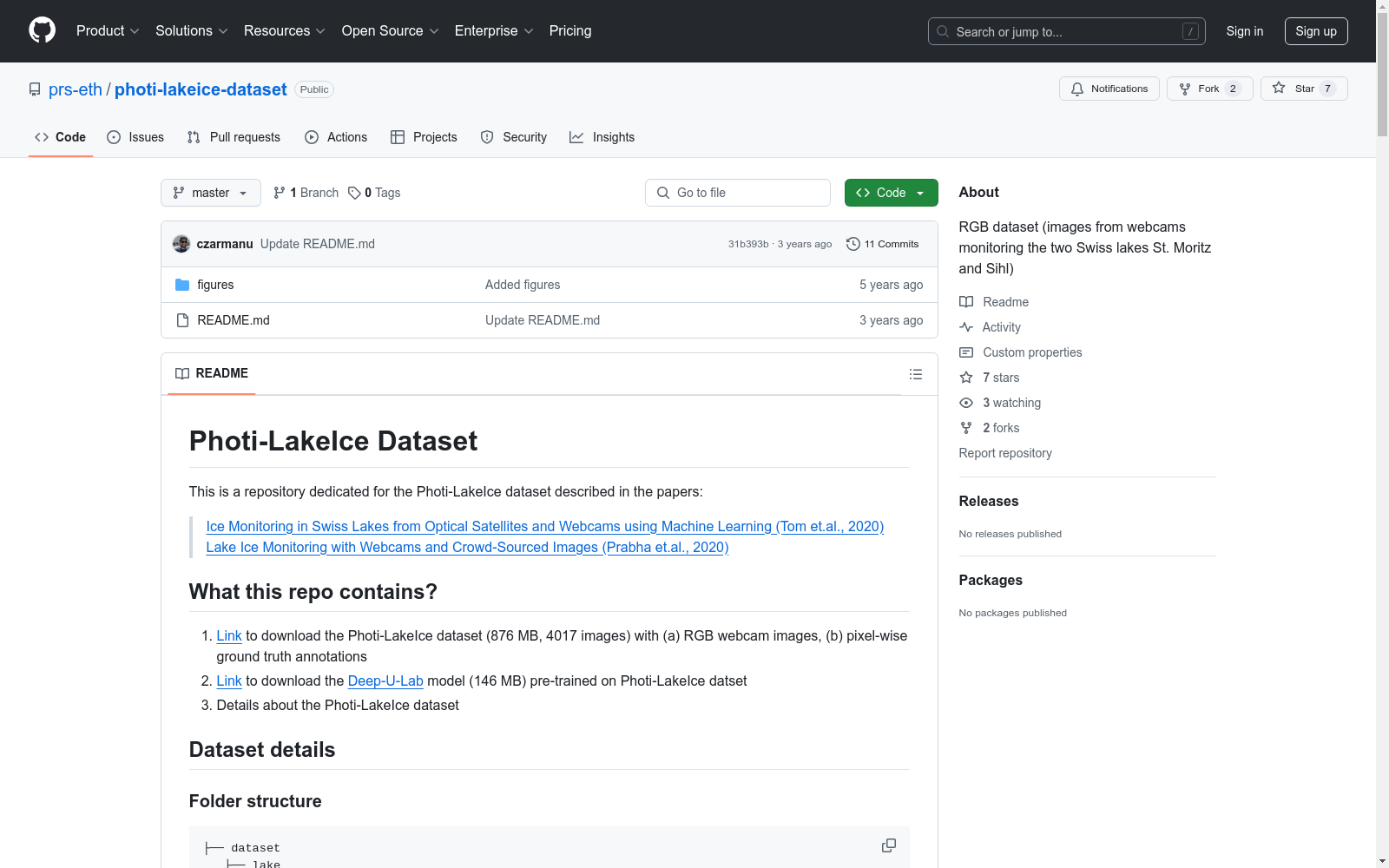Open the Pull requests tab
The height and width of the screenshot is (868, 1389).
point(234,137)
